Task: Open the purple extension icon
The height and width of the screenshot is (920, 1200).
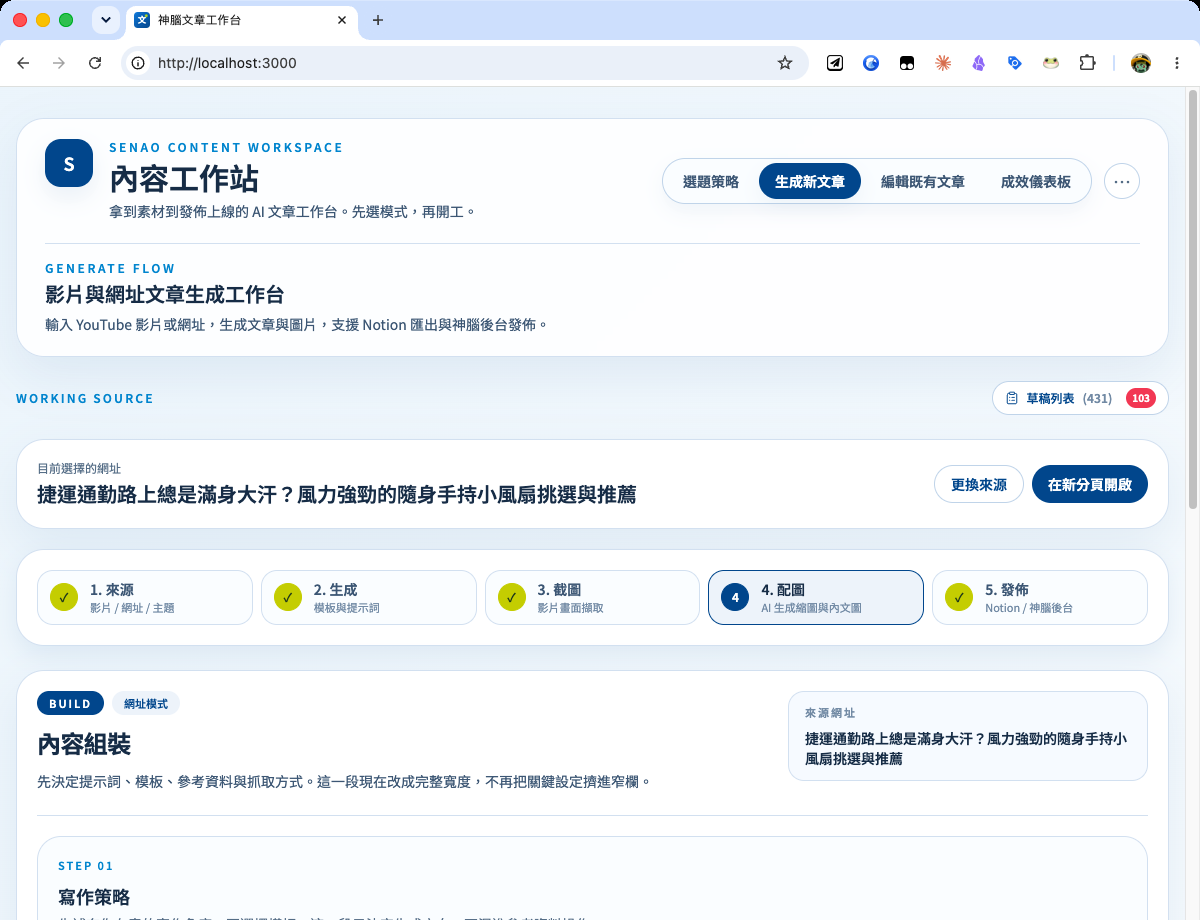Action: tap(979, 63)
